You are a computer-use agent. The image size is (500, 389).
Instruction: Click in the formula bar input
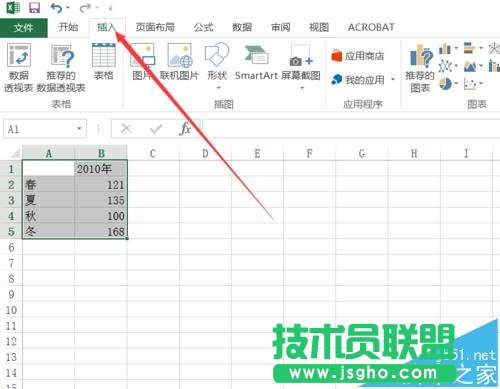(350, 129)
